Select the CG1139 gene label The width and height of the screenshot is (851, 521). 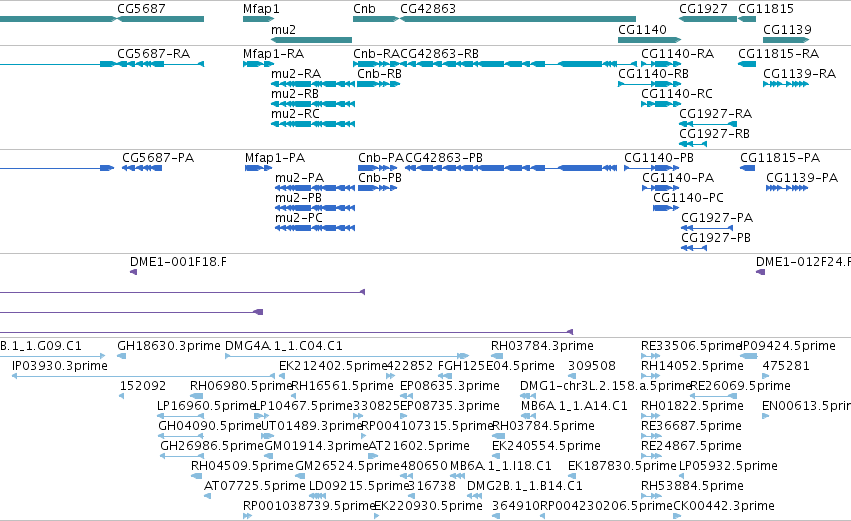[788, 30]
